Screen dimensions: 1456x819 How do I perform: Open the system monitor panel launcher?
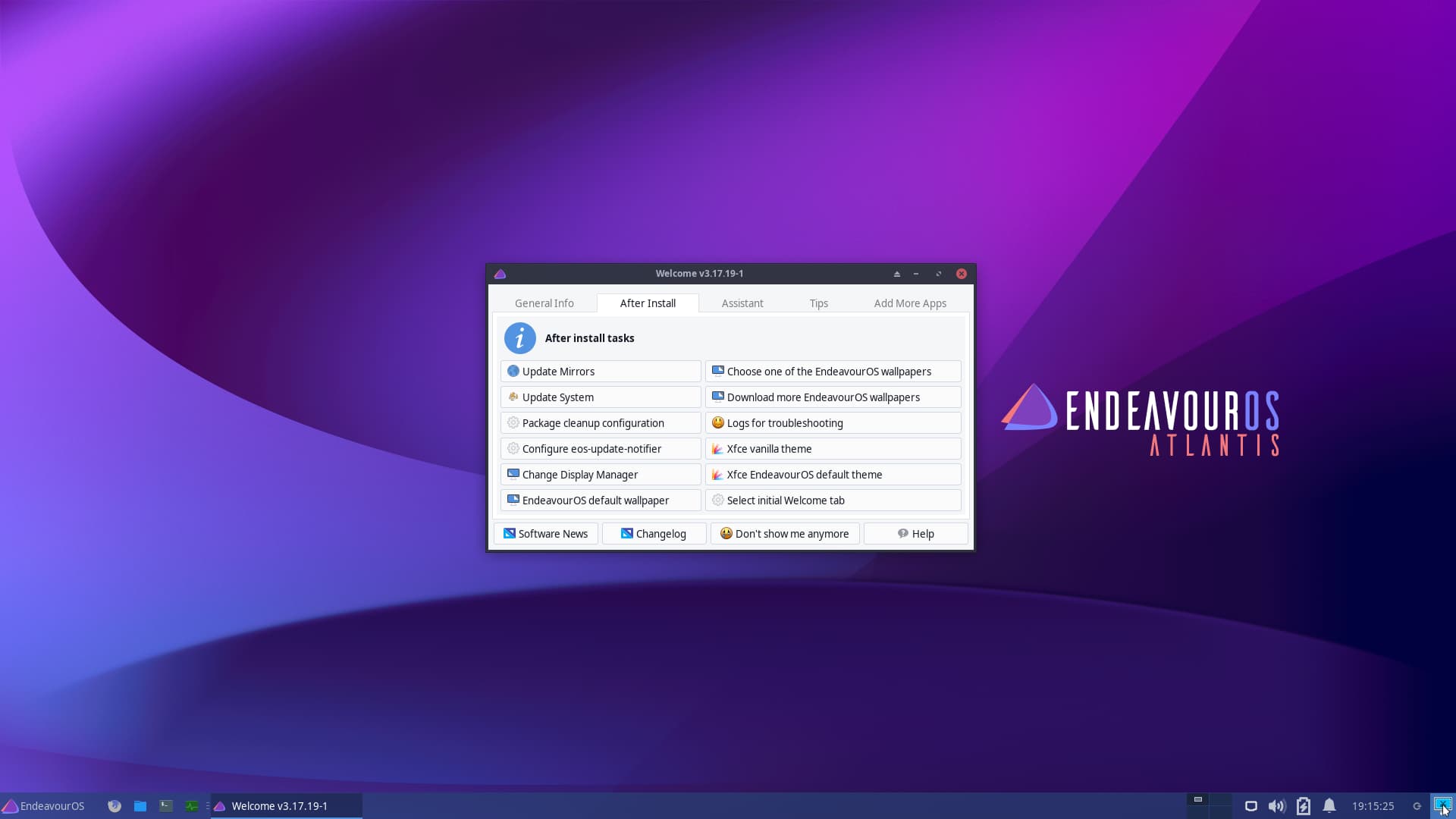pyautogui.click(x=192, y=806)
